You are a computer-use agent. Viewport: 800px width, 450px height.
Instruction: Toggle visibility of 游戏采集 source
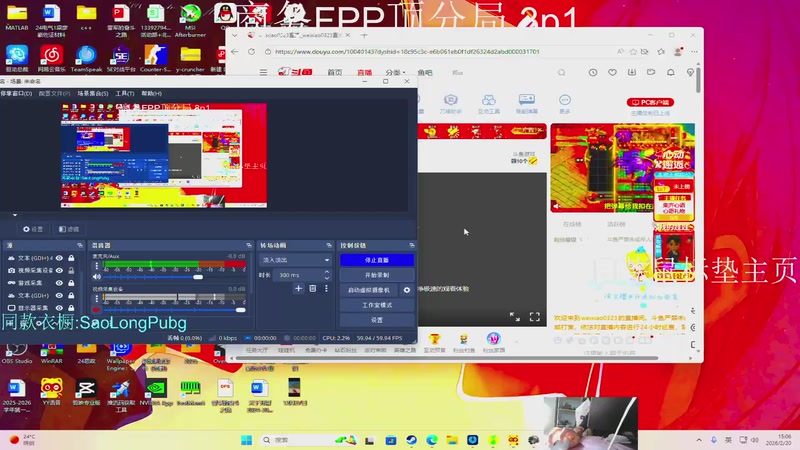59,283
